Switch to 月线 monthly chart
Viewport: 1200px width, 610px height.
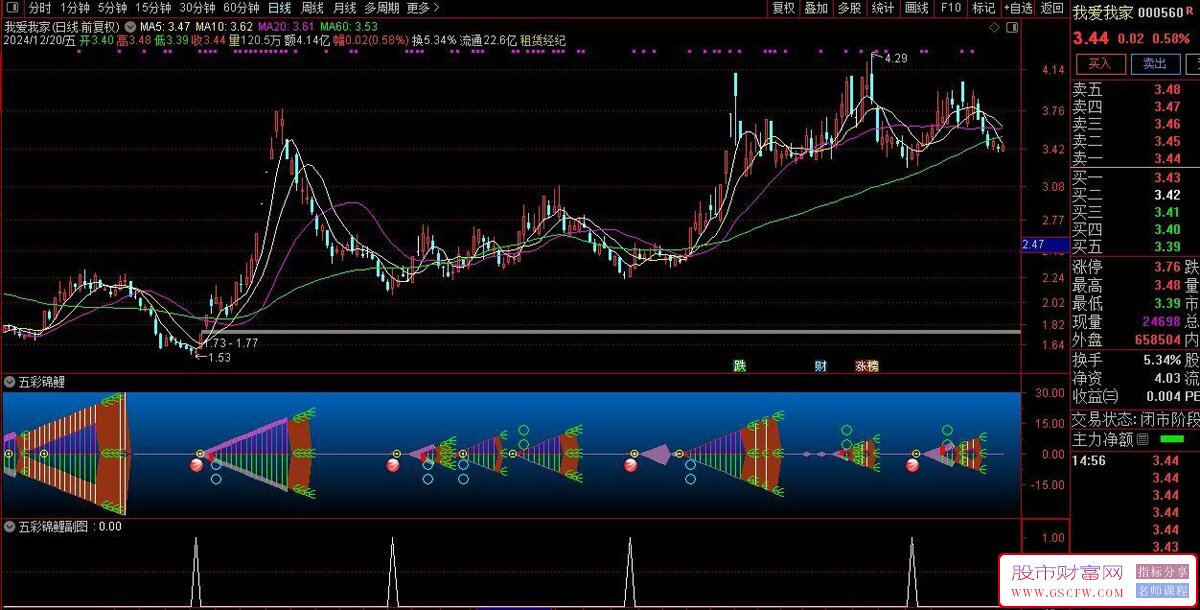(344, 8)
